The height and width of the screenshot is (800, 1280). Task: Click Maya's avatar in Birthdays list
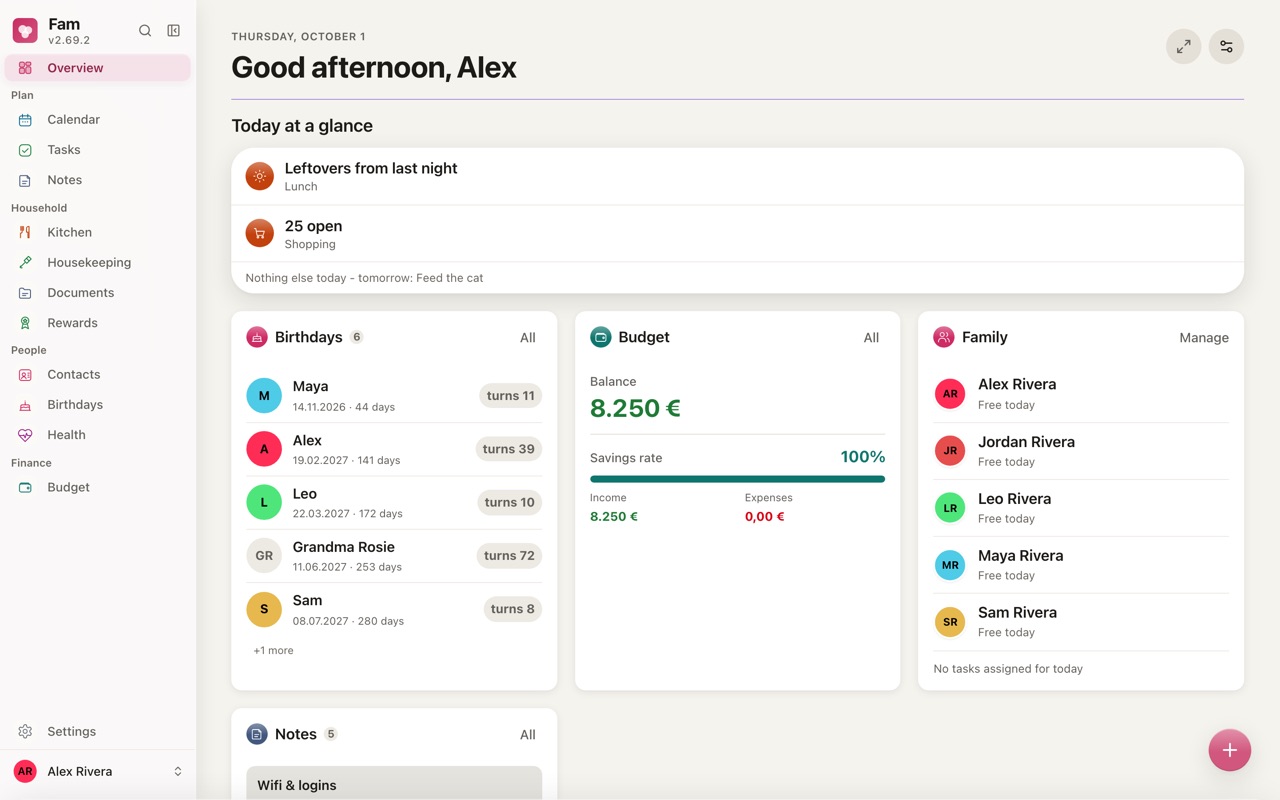[264, 396]
